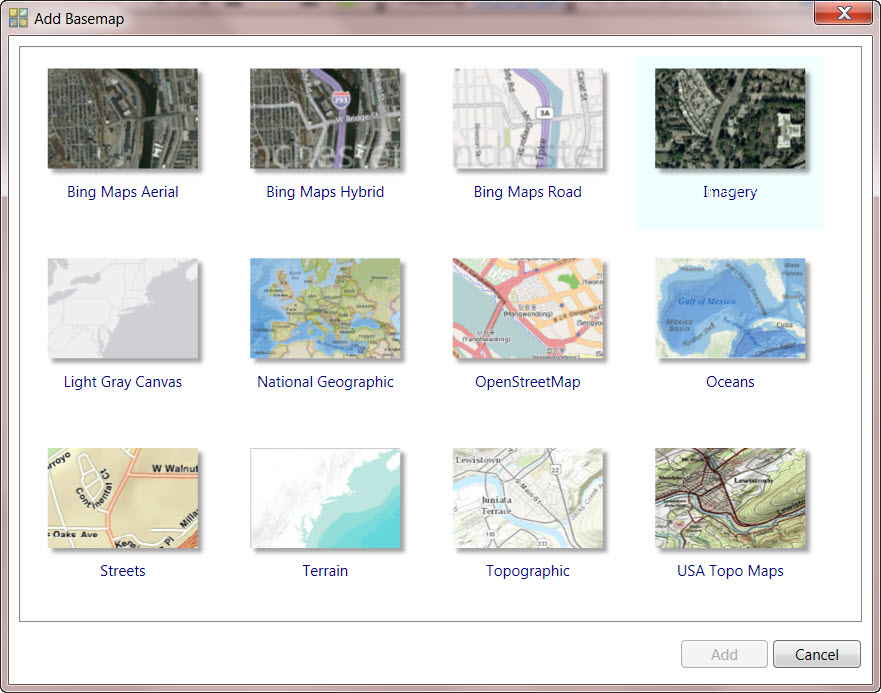The width and height of the screenshot is (881, 693).
Task: Click the Topographic text label
Action: tap(528, 571)
